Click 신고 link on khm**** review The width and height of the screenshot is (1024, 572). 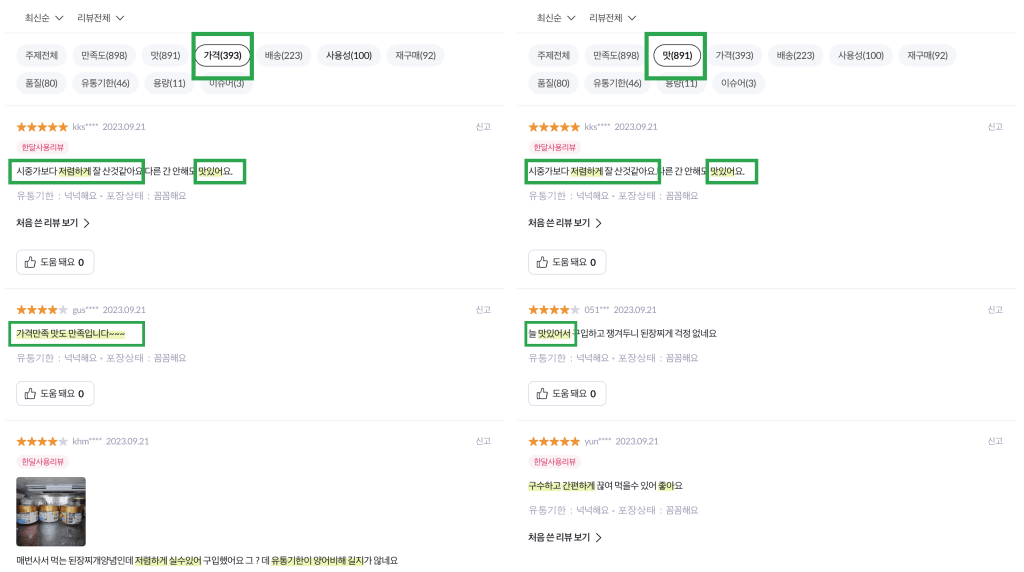[483, 441]
